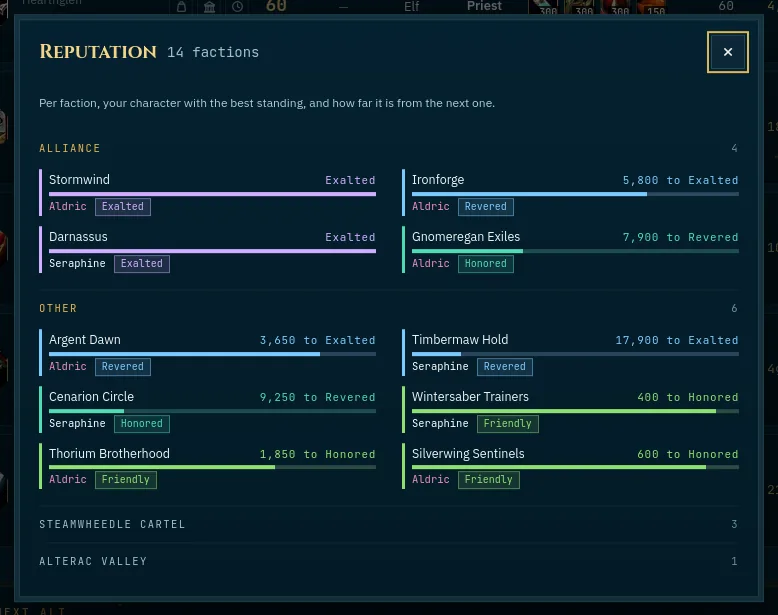
Task: Click Friendly badge under Silverwing Sentinels
Action: (x=489, y=479)
